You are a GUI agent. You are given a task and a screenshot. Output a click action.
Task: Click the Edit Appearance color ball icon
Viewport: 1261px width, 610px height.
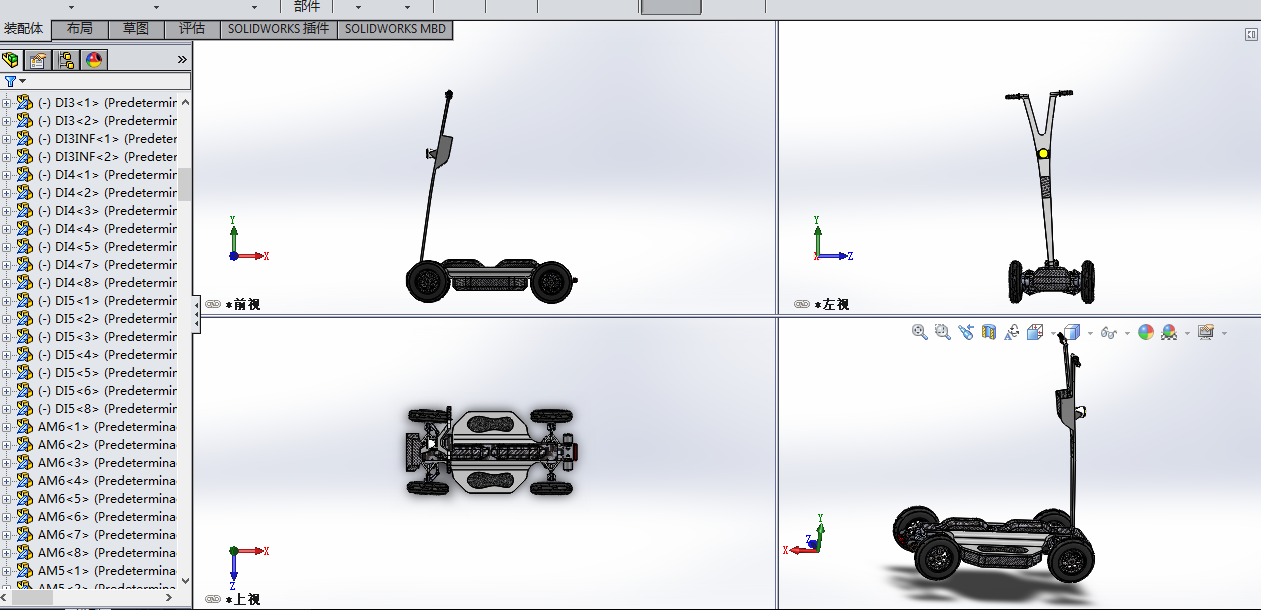(1146, 332)
